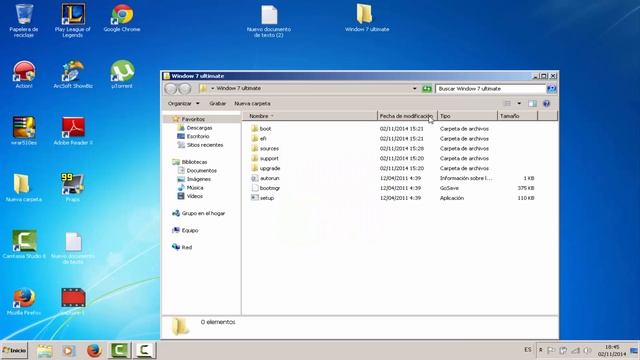Toggle the preview pane button
640x360 pixels.
point(532,104)
